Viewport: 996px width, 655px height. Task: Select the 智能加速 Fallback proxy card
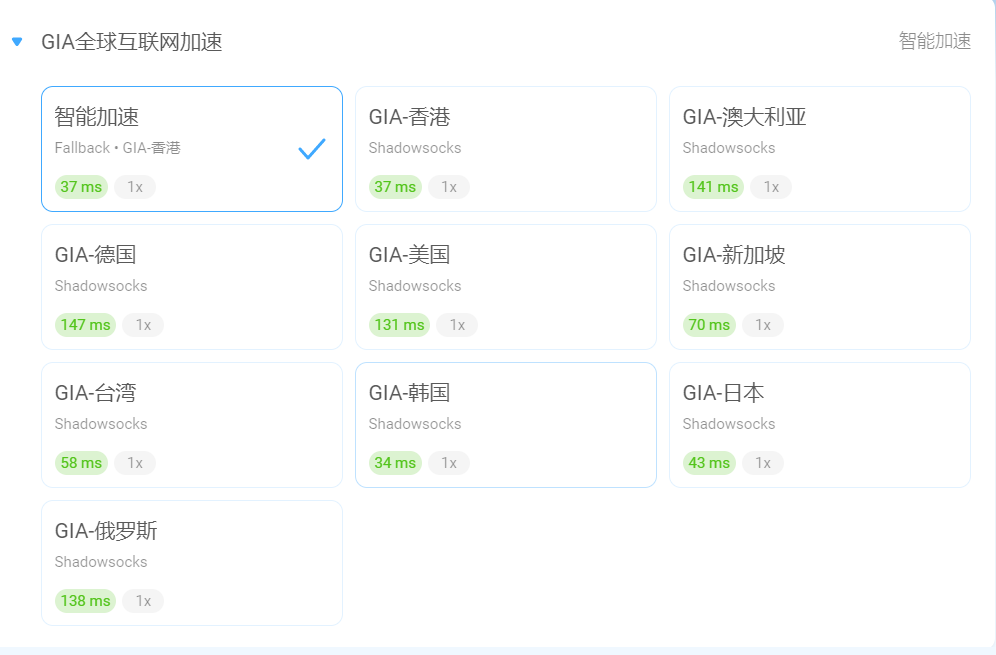click(192, 149)
